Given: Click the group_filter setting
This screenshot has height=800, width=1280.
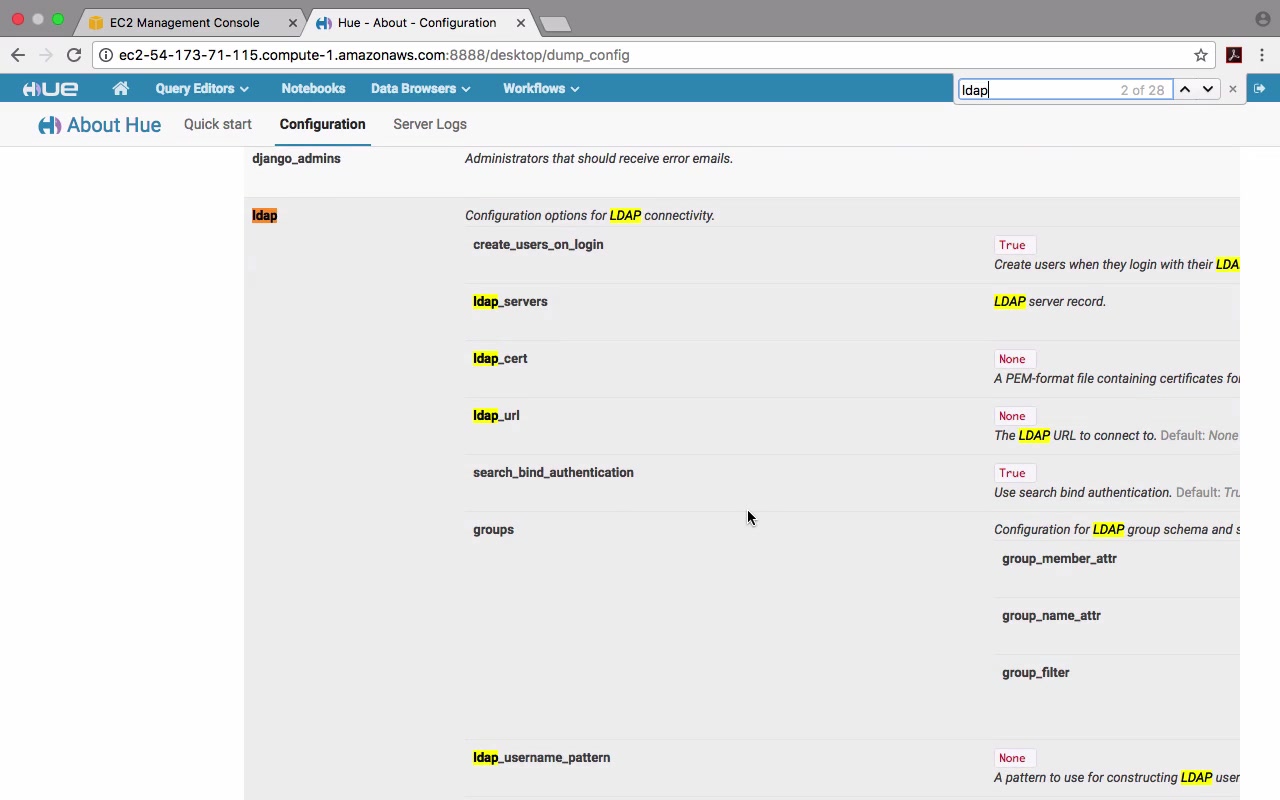Looking at the screenshot, I should tap(1035, 672).
